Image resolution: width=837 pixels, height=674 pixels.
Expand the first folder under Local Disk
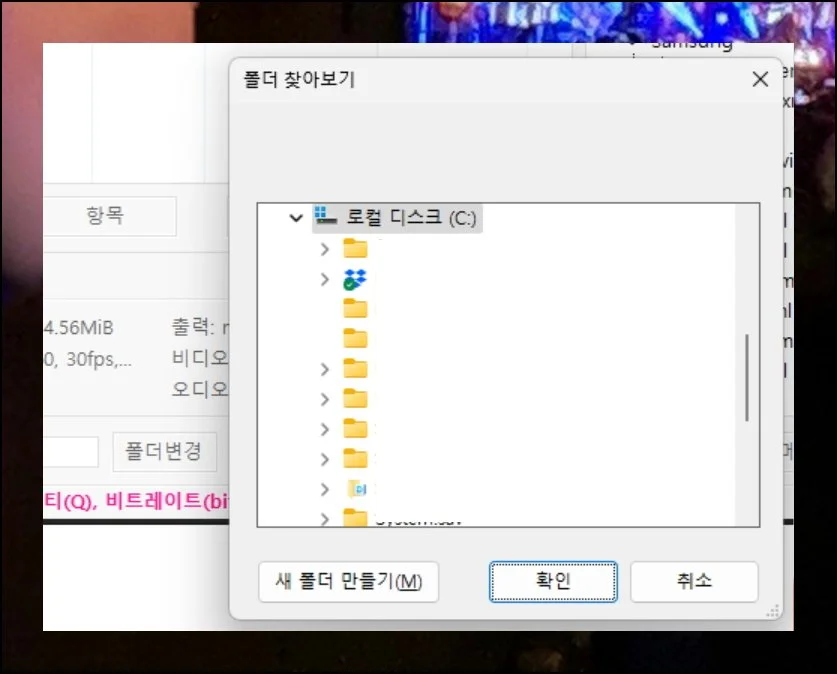coord(324,248)
